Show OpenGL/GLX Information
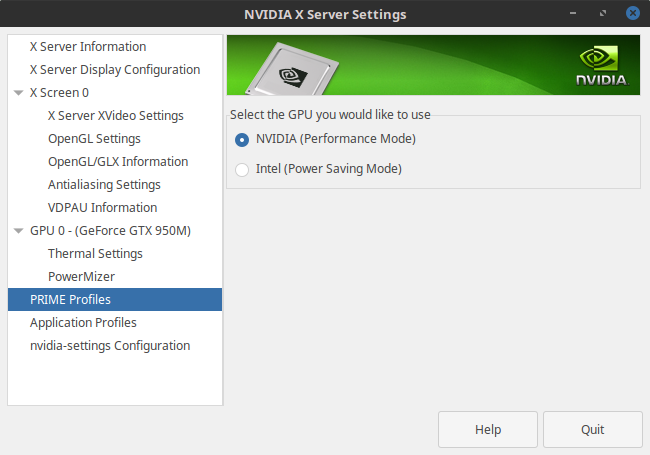This screenshot has height=455, width=650. 118,162
